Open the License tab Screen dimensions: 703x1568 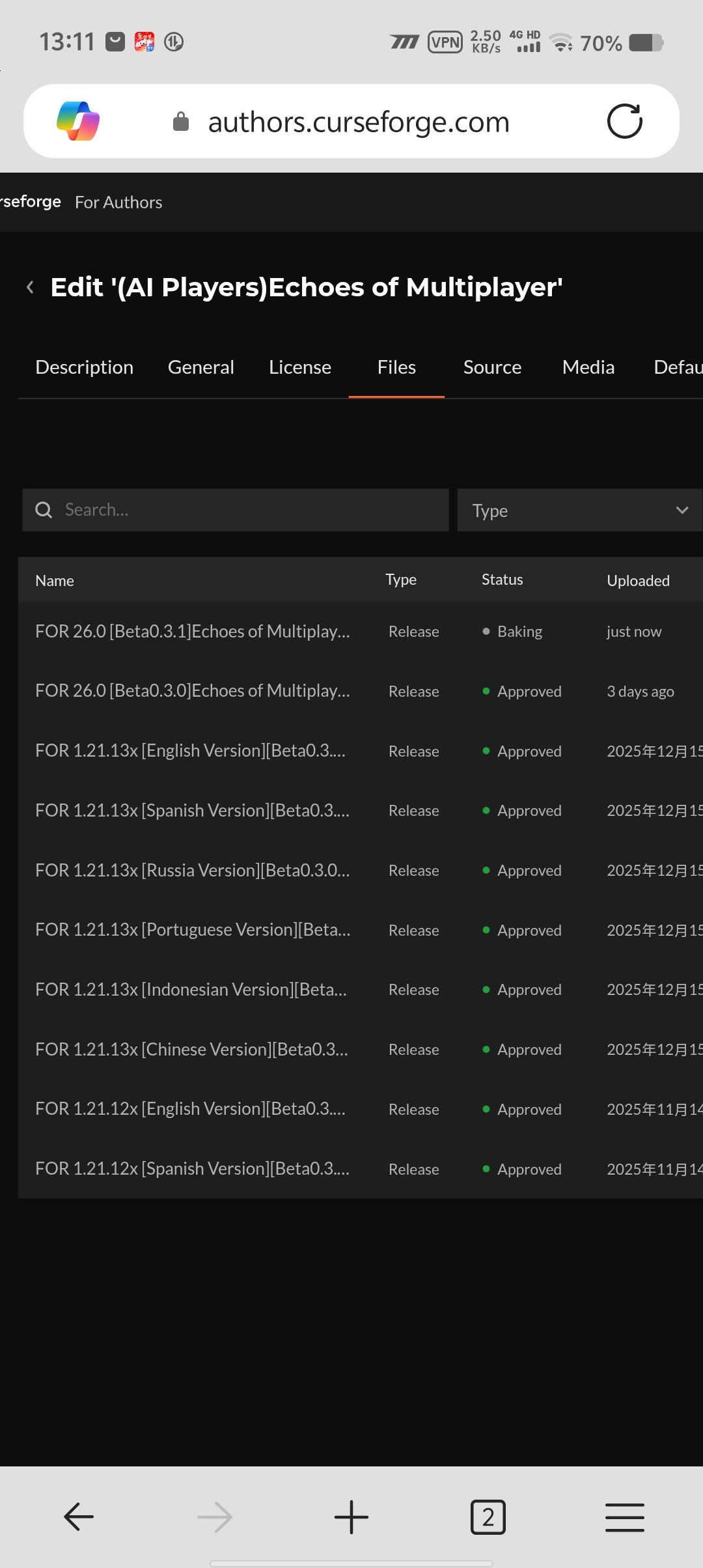pos(300,367)
